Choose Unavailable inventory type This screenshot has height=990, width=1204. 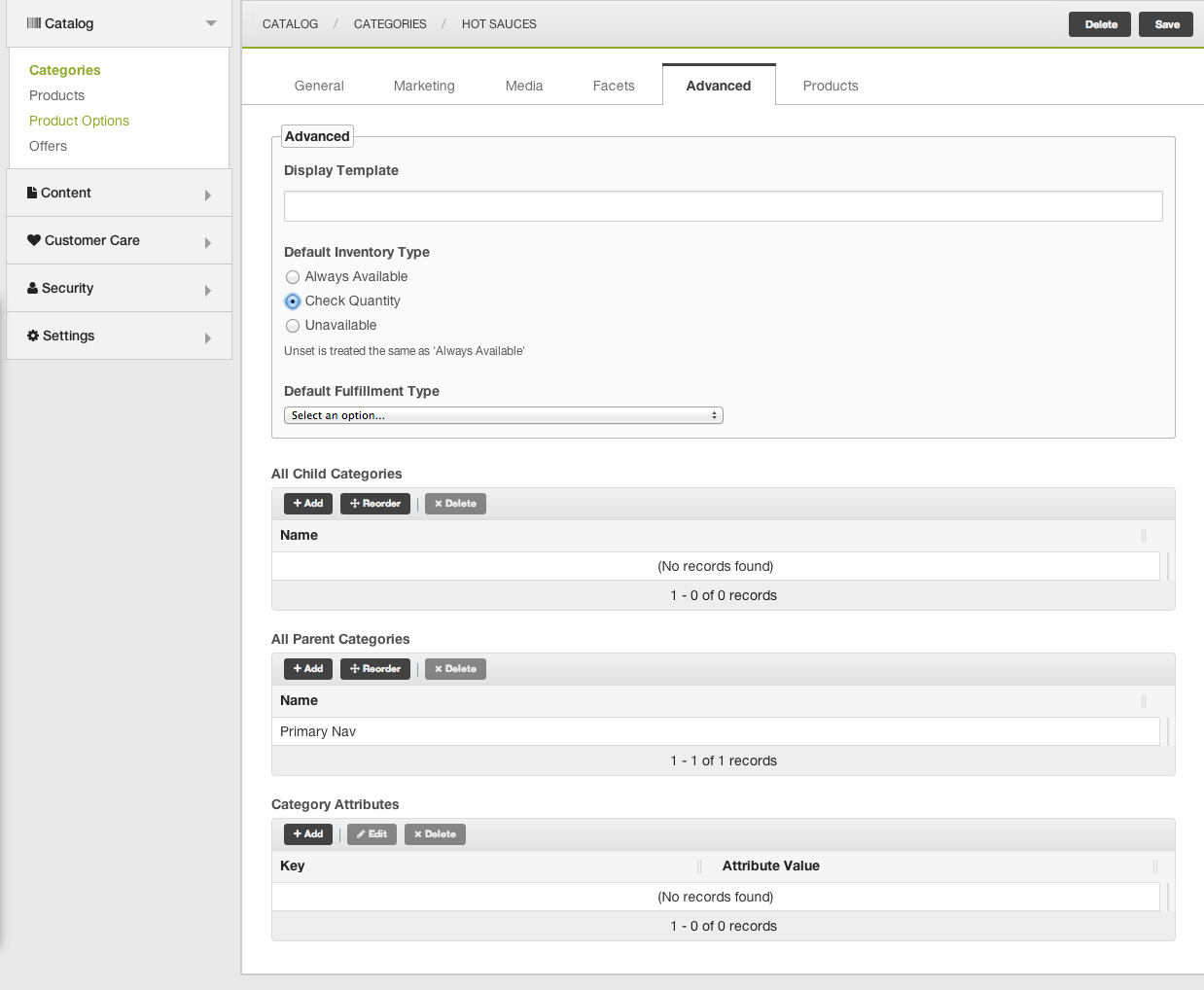(293, 326)
